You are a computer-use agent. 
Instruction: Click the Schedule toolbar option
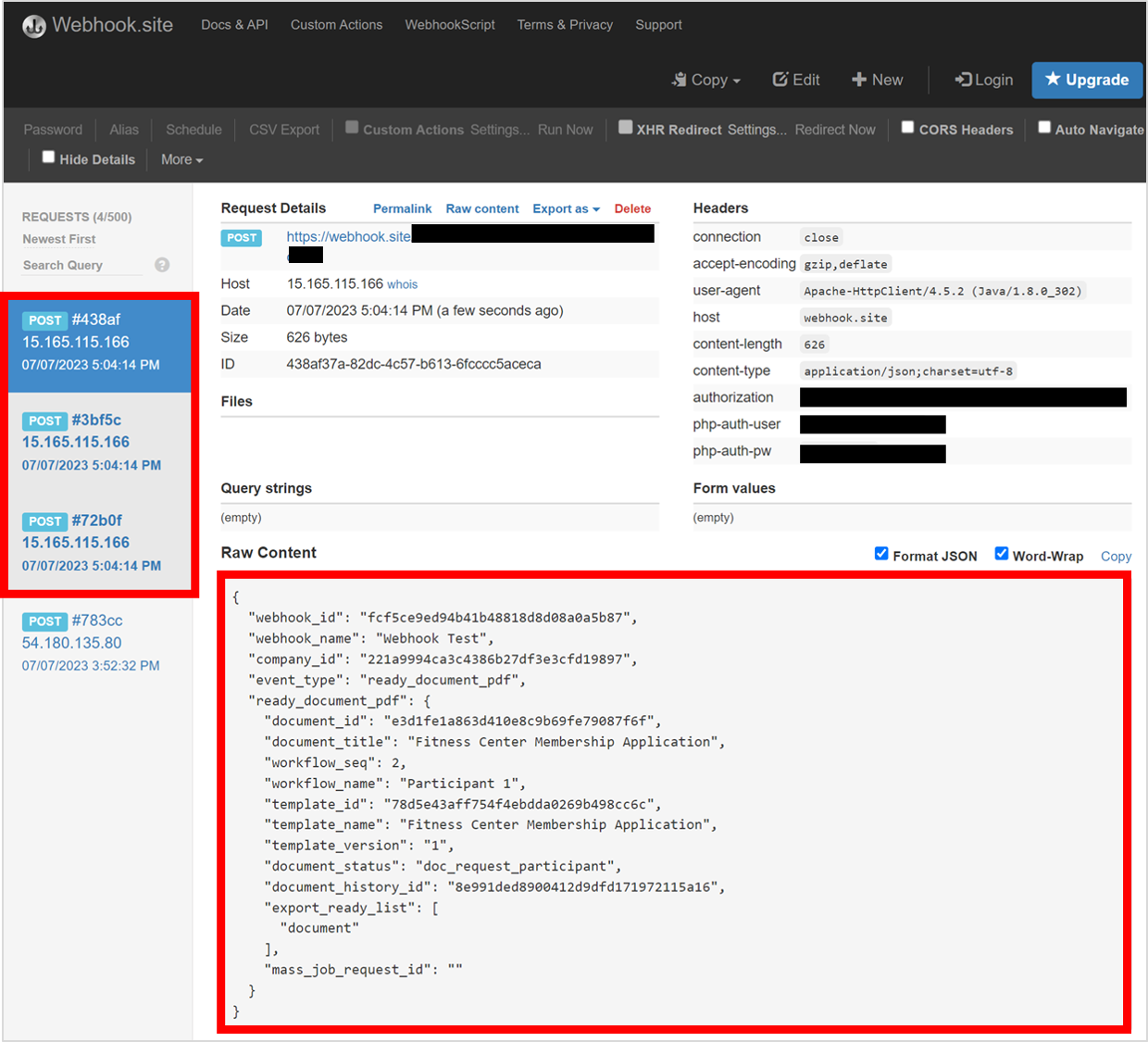[x=193, y=130]
